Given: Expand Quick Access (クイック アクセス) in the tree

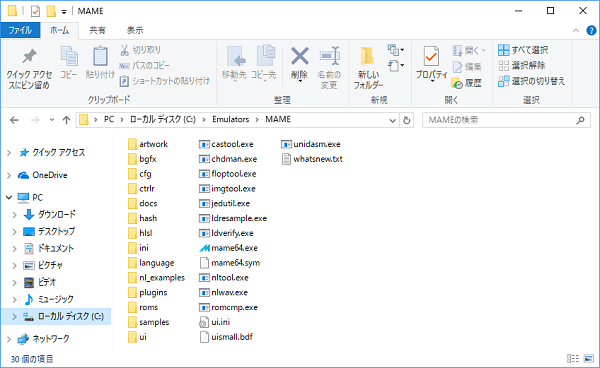Looking at the screenshot, I should tap(9, 153).
